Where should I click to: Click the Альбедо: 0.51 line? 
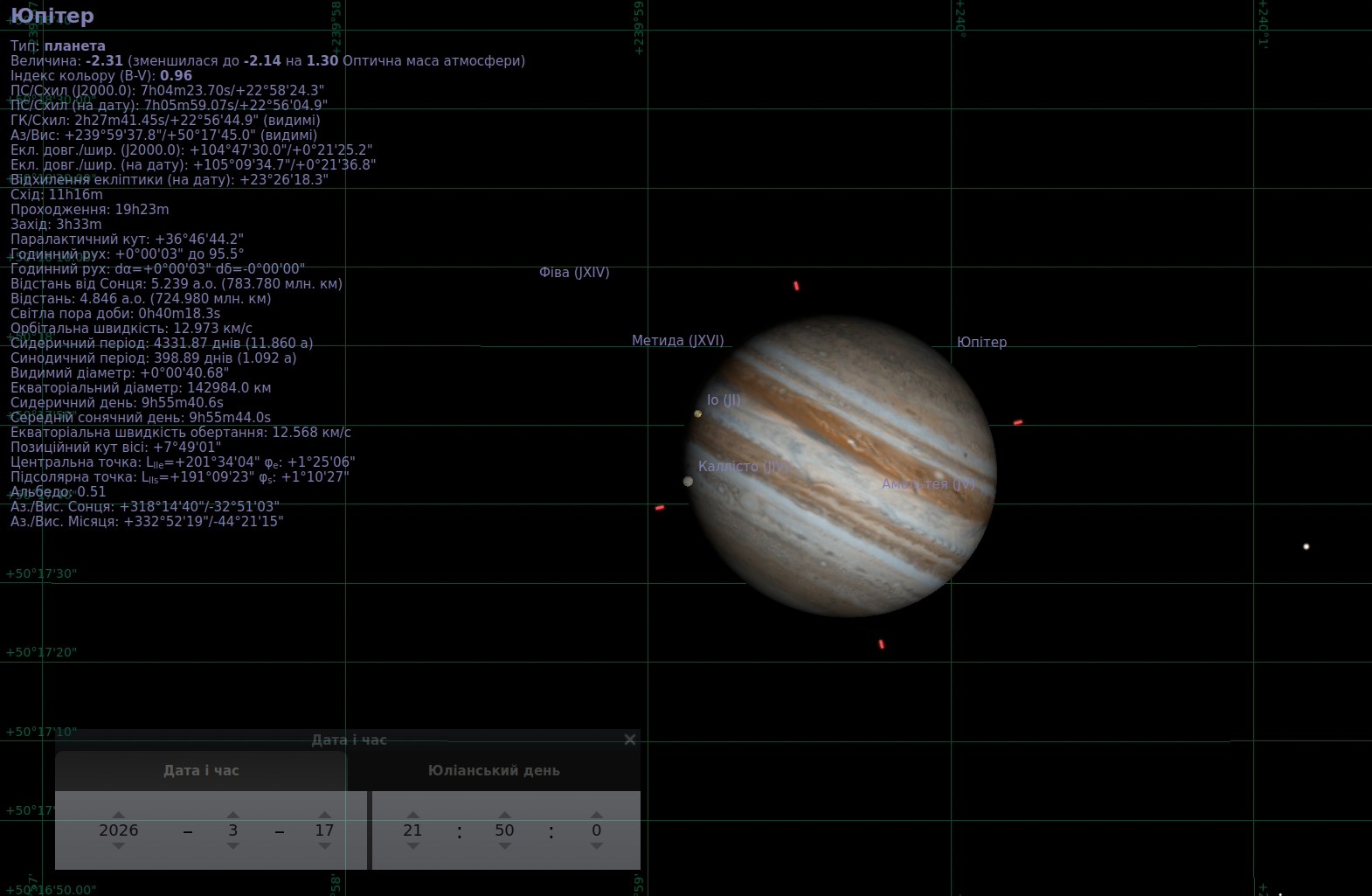(58, 491)
